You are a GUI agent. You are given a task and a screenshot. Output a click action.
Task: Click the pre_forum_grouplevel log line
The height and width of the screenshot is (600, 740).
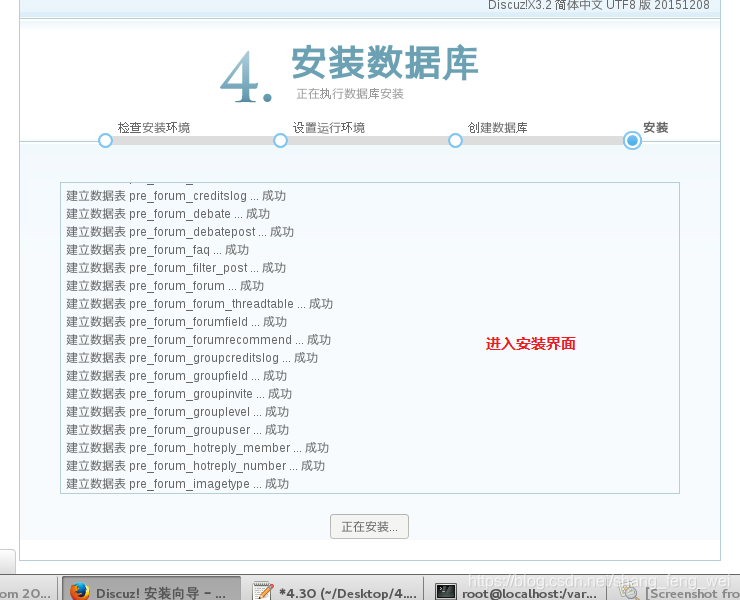click(177, 412)
